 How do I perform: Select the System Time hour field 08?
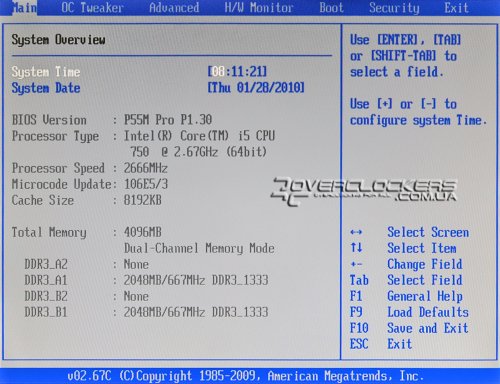[x=218, y=71]
